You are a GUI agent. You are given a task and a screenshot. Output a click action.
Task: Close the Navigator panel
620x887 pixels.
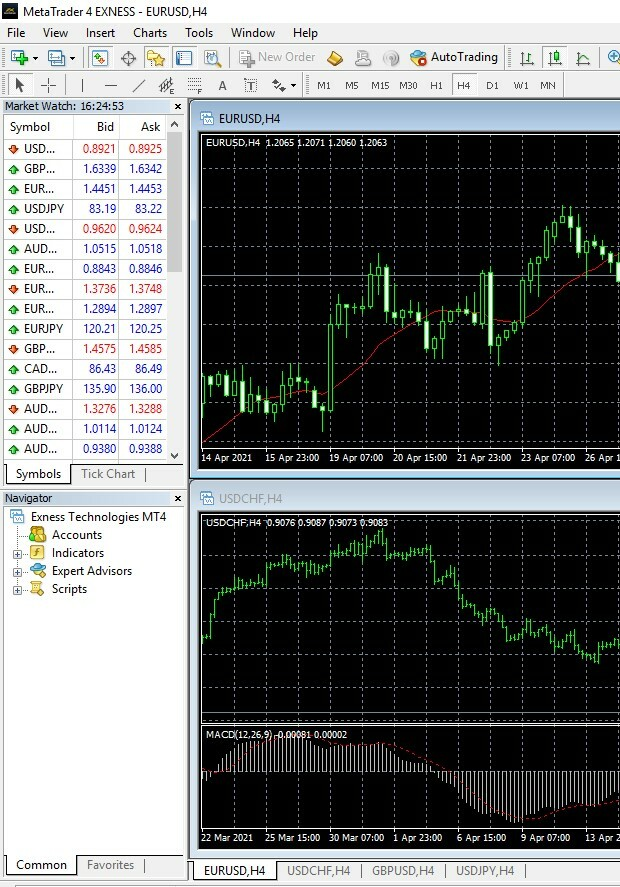pyautogui.click(x=178, y=498)
